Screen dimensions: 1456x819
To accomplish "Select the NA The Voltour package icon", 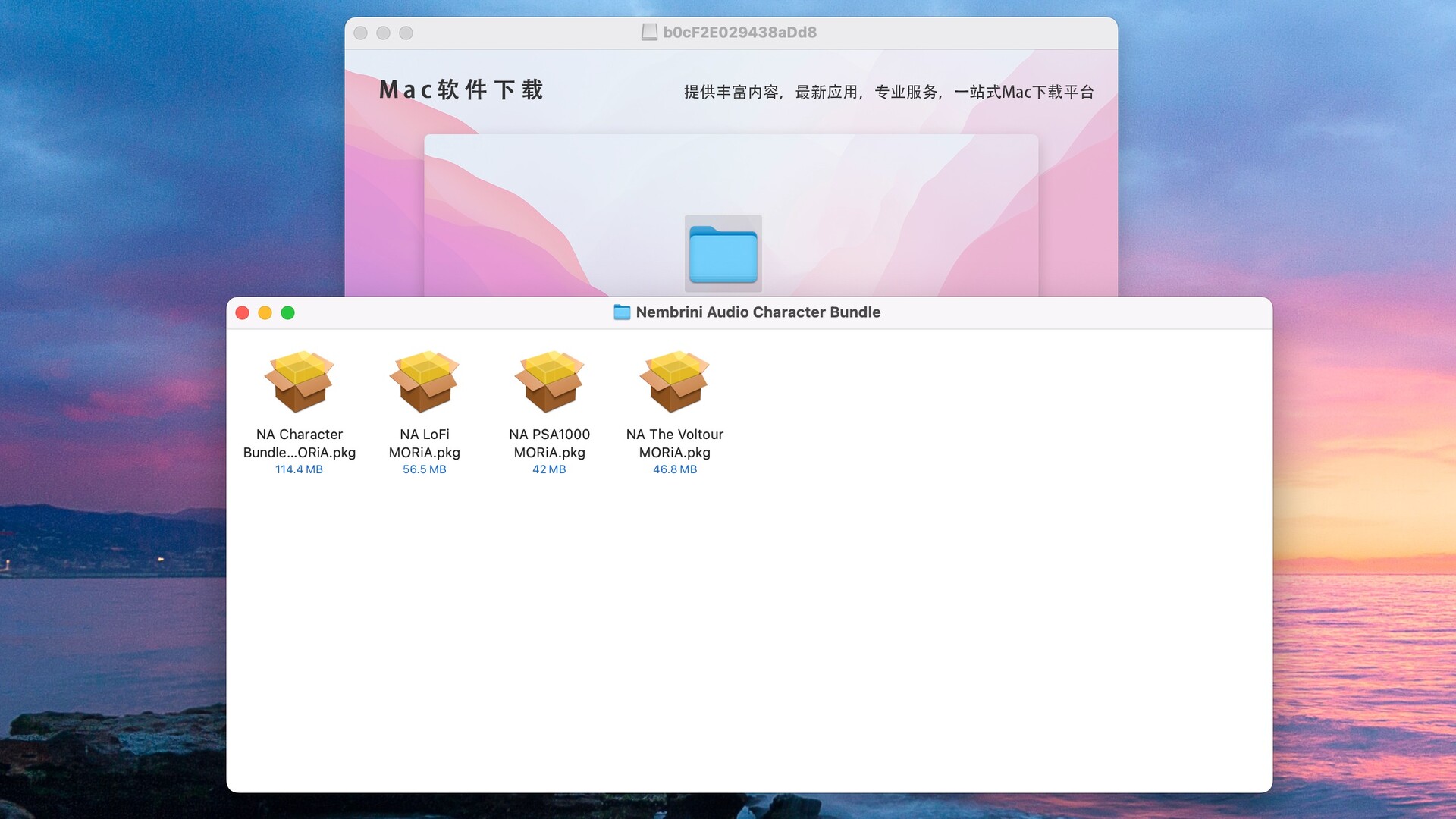I will pos(674,381).
